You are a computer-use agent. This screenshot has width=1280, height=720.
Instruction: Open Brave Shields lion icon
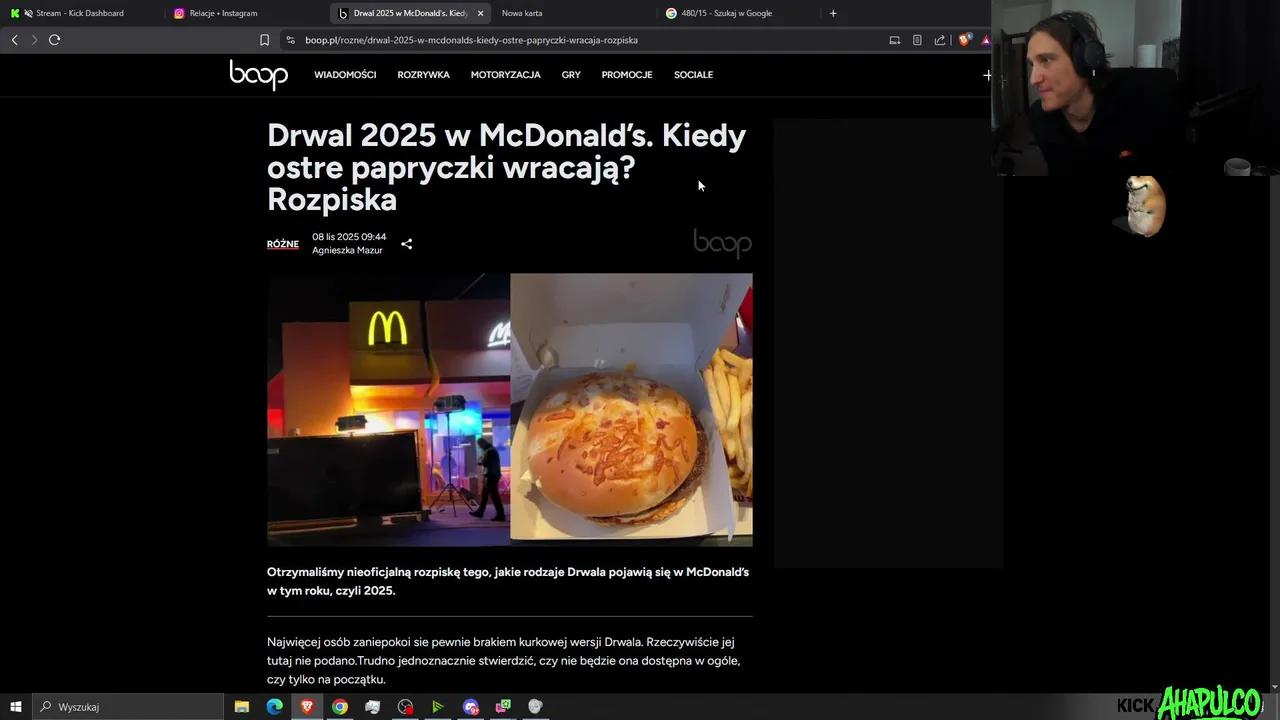click(964, 40)
